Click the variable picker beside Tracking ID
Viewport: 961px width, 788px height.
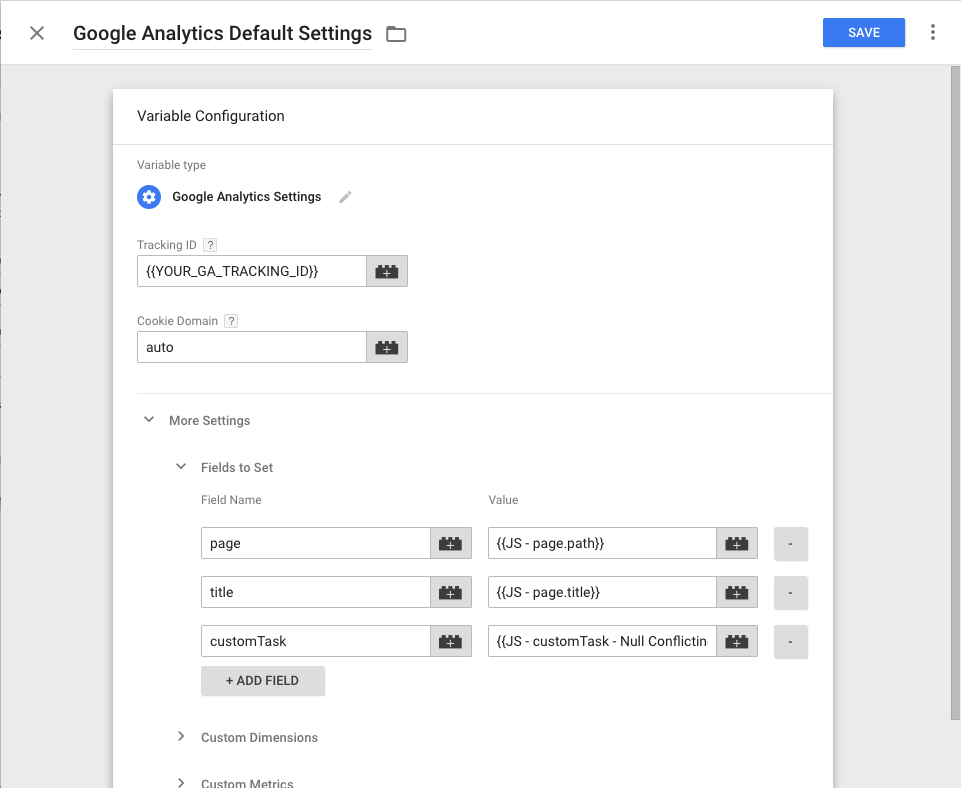(387, 271)
